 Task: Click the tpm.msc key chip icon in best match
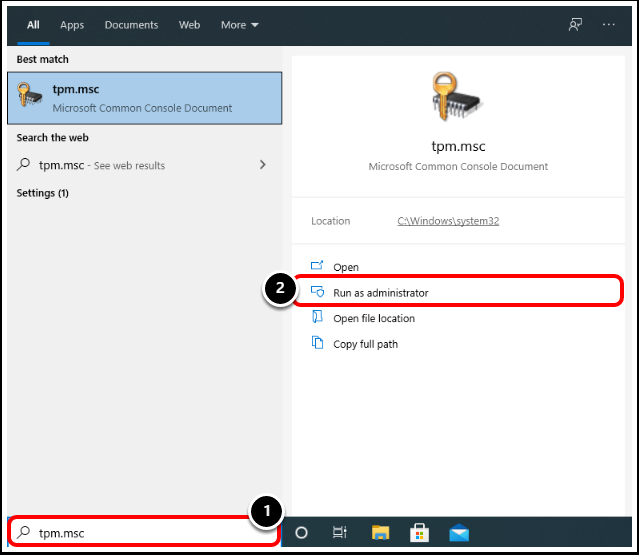(x=29, y=95)
